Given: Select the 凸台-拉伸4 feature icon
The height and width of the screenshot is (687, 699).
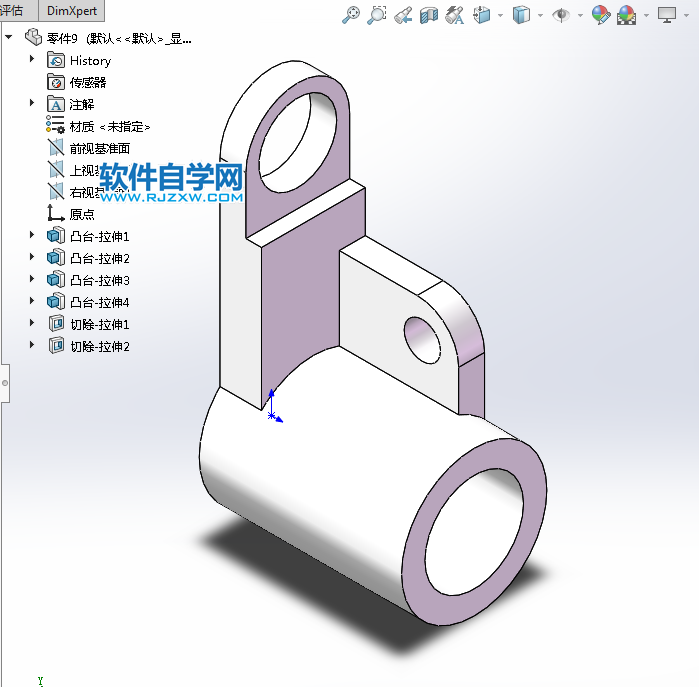Looking at the screenshot, I should [56, 301].
